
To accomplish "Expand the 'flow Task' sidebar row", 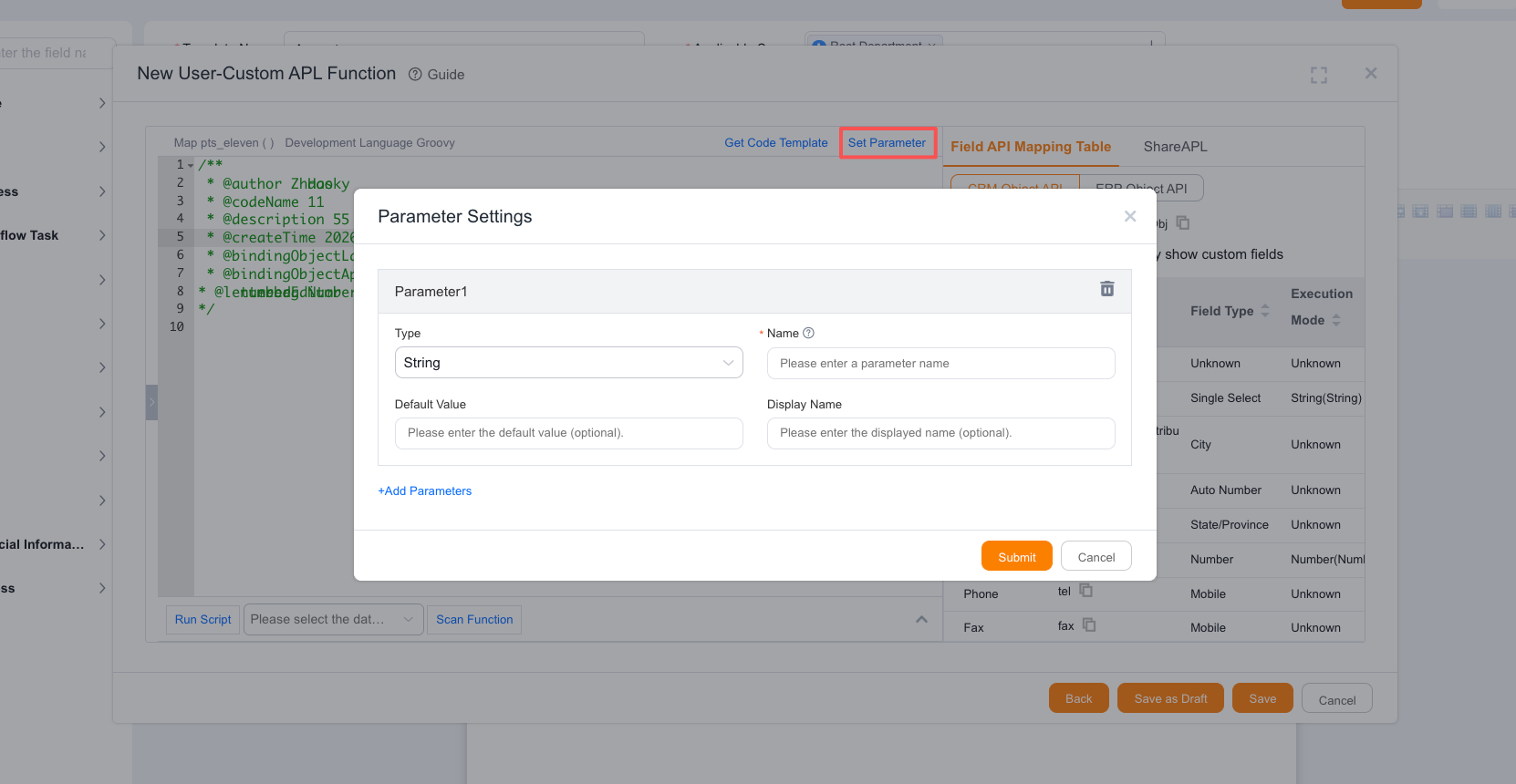I will (x=102, y=235).
